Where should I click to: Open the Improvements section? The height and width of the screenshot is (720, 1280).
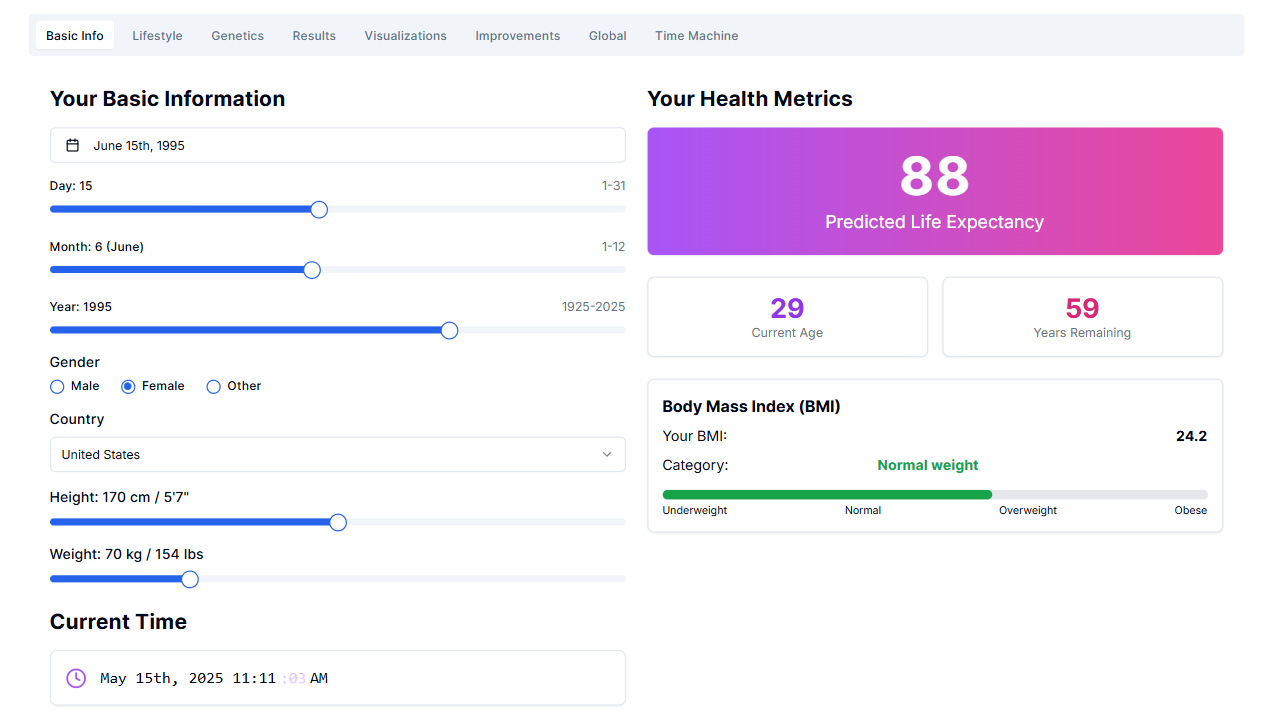click(517, 35)
